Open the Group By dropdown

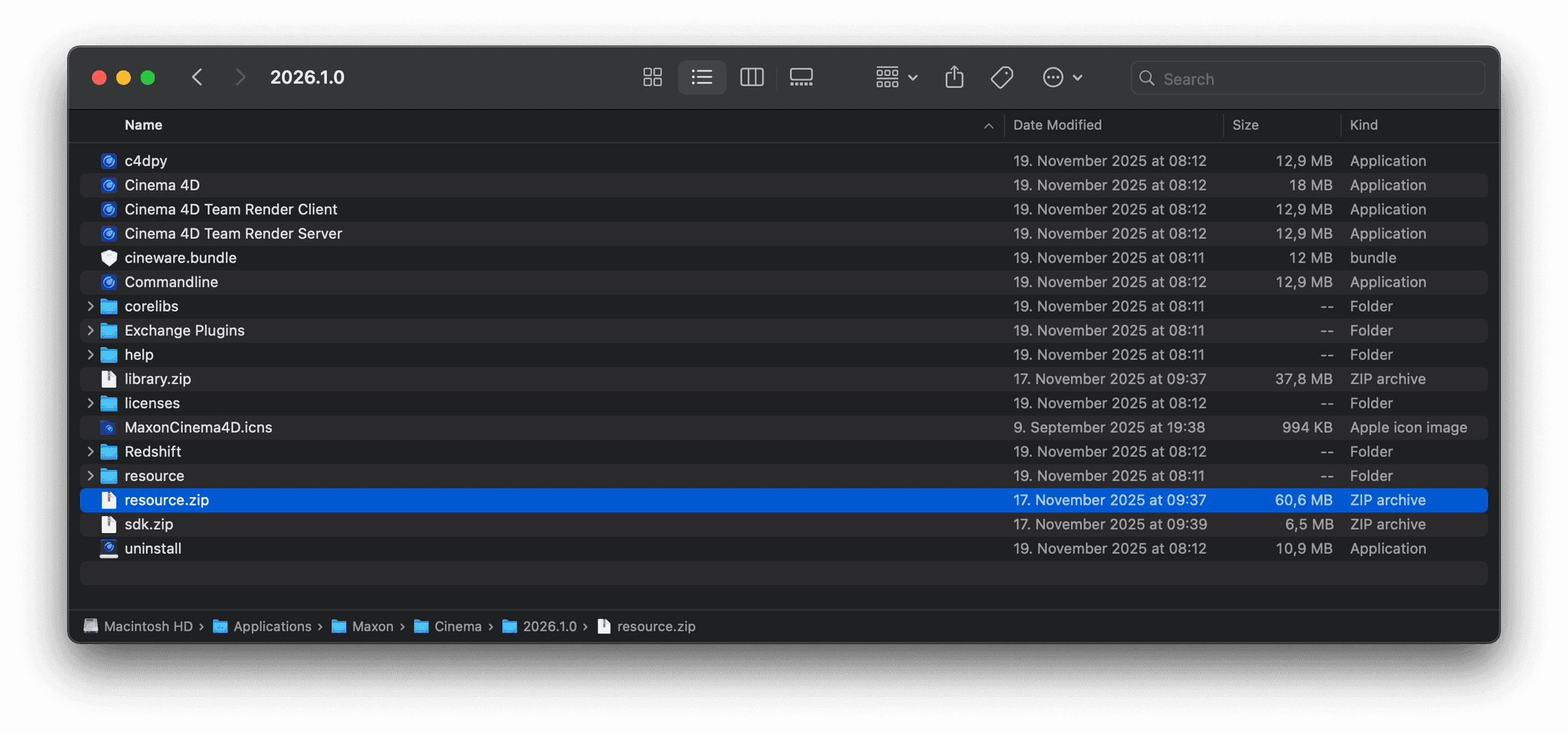[x=897, y=77]
